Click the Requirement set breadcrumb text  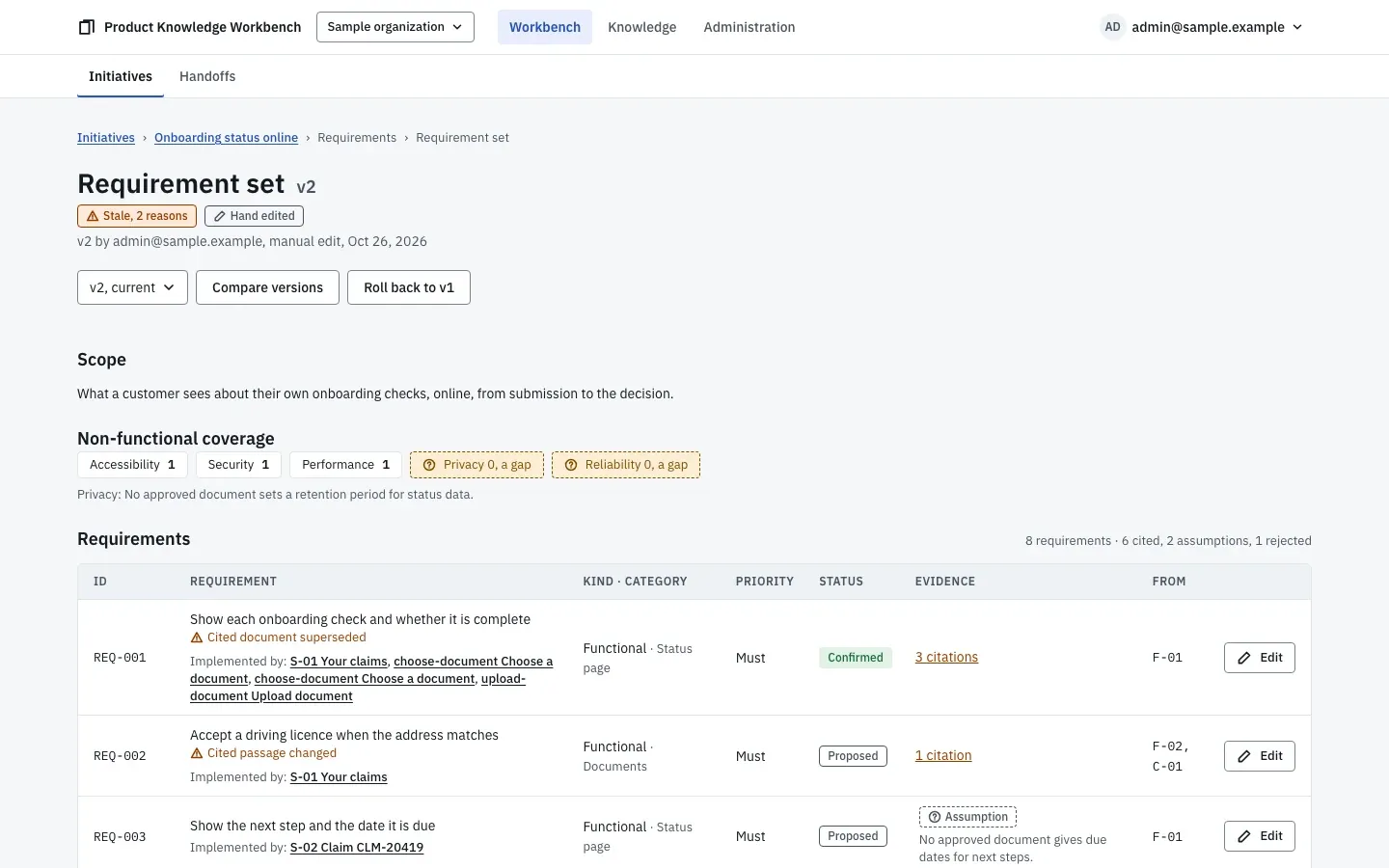click(x=463, y=138)
